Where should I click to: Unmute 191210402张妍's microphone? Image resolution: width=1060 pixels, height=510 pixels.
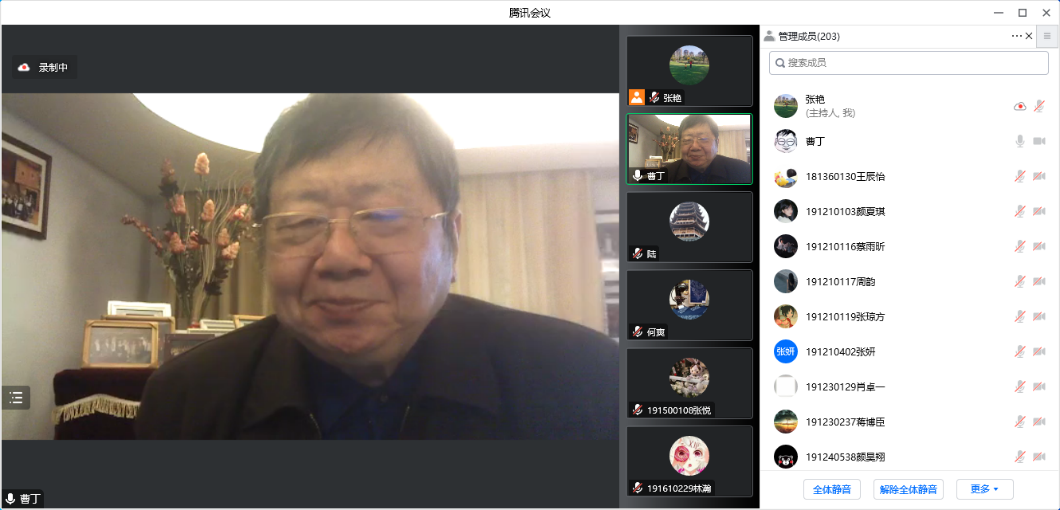1020,351
